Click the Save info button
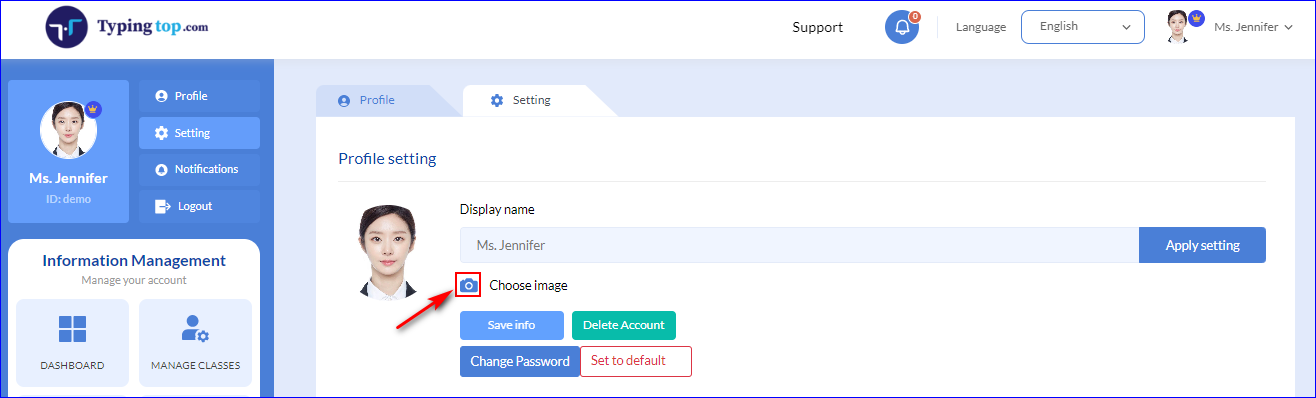 (x=511, y=325)
